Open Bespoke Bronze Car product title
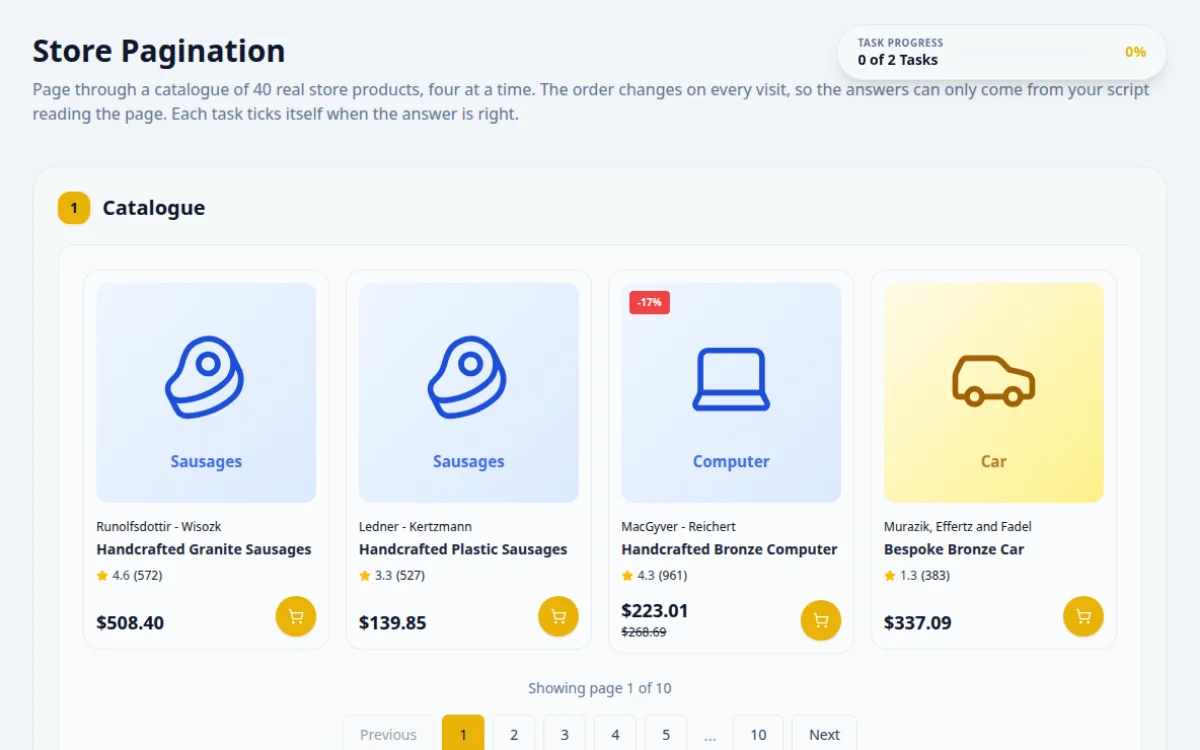 pyautogui.click(x=954, y=549)
